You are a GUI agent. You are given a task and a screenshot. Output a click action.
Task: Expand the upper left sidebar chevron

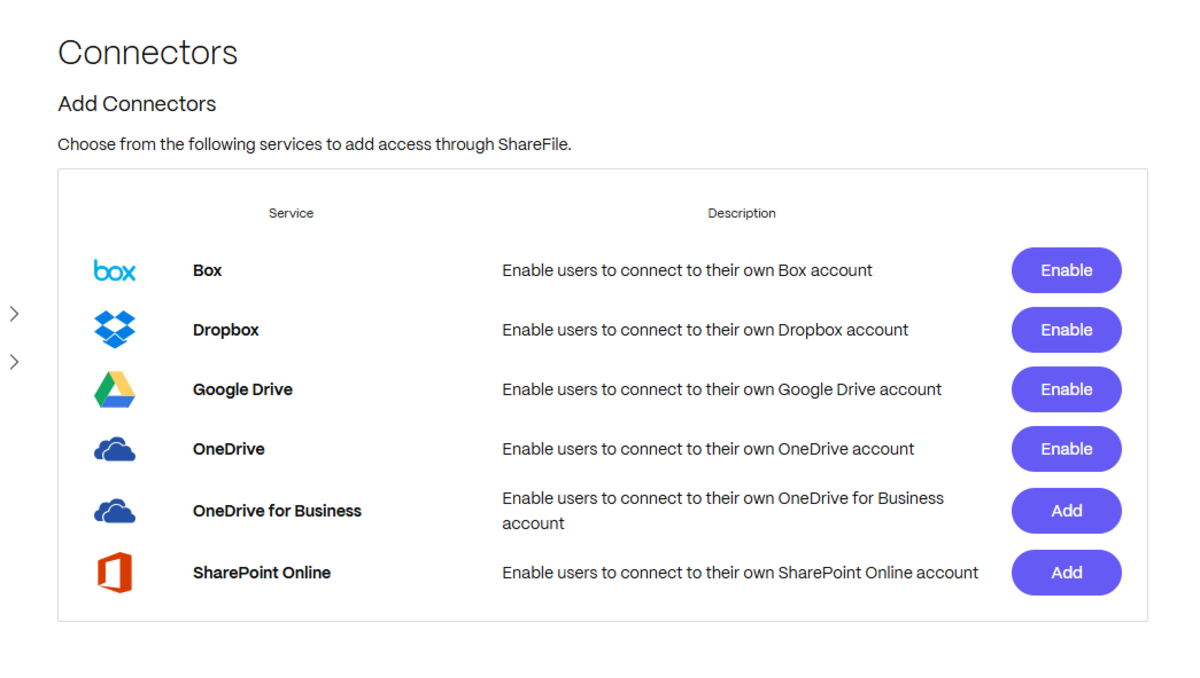(x=14, y=313)
